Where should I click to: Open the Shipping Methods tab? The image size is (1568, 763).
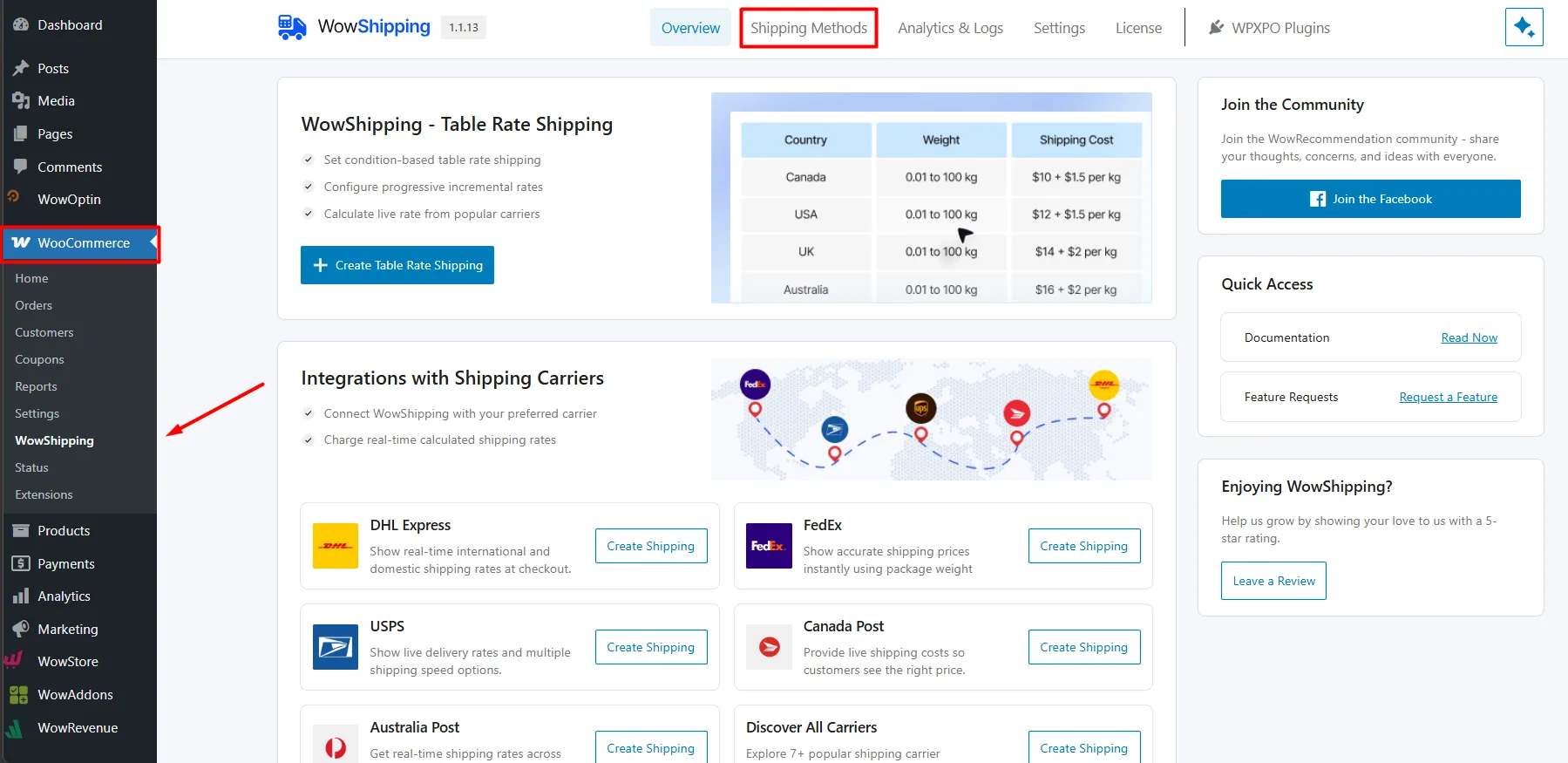tap(809, 28)
